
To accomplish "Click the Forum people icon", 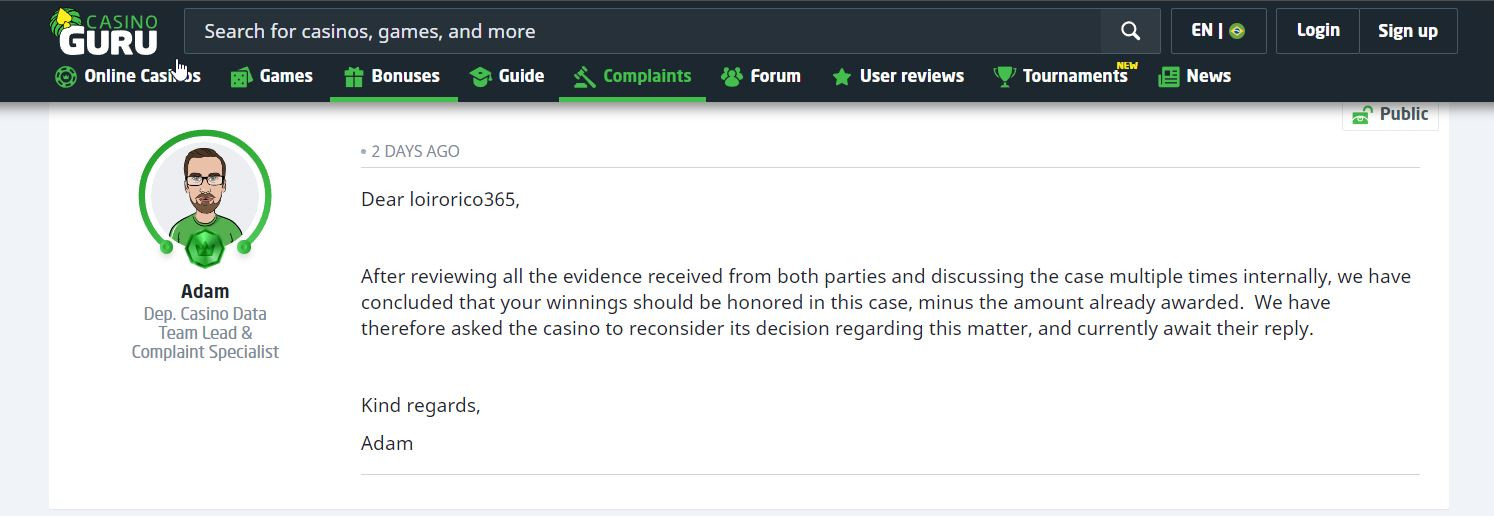I will click(732, 76).
